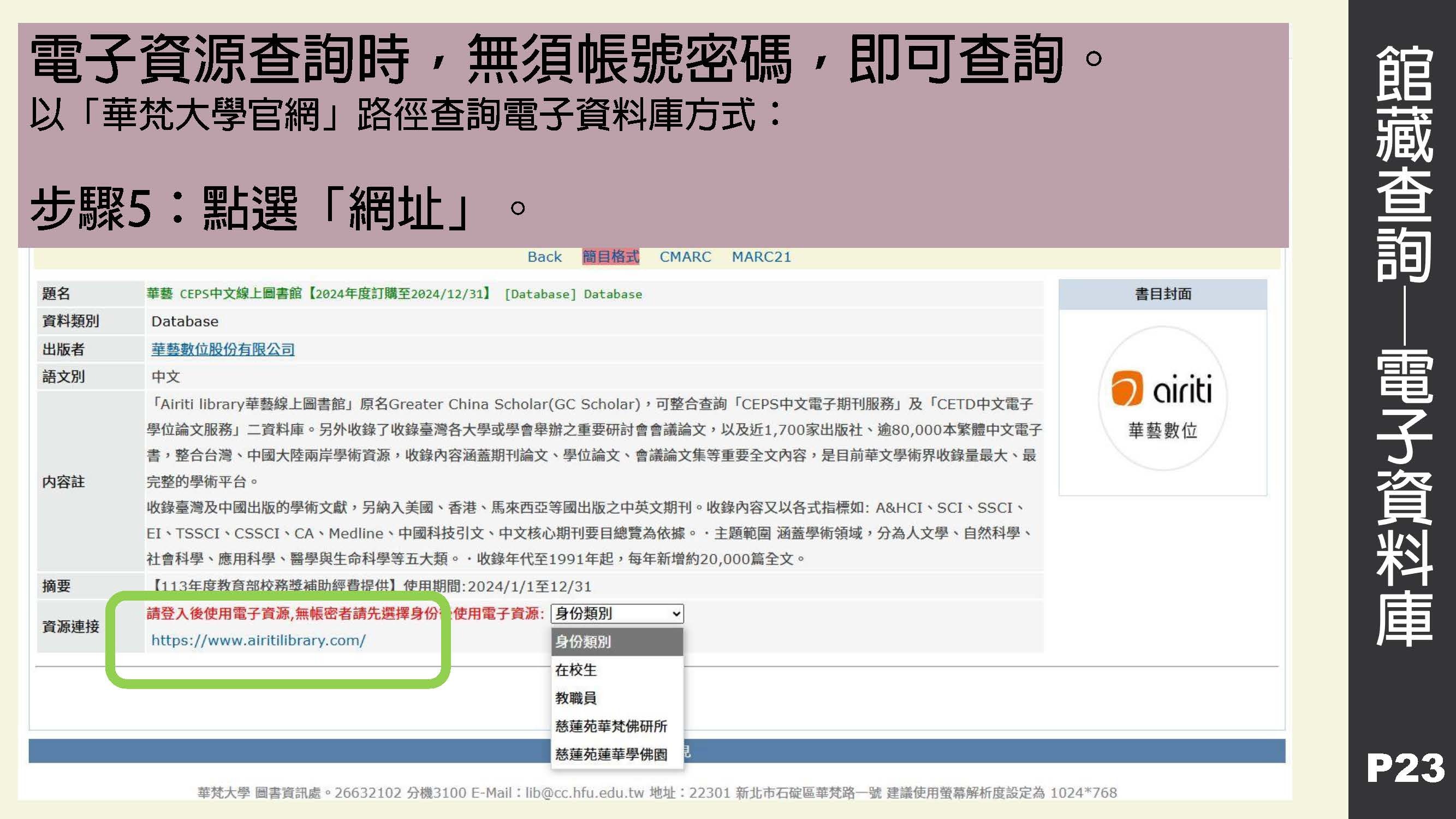The height and width of the screenshot is (819, 1456).
Task: Select 慈蓮苑蓮華學佛園 option
Action: click(617, 755)
